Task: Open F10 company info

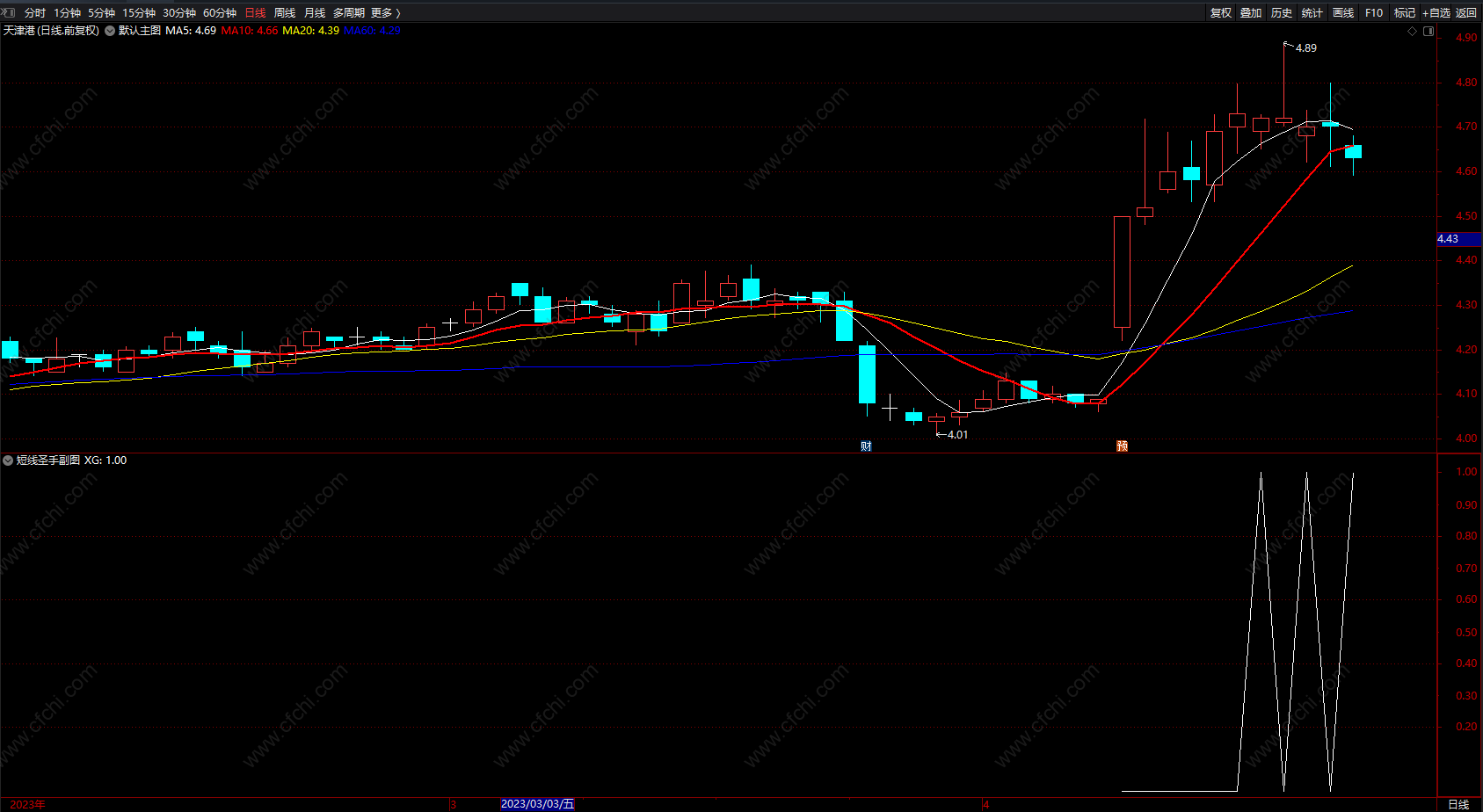Action: pos(1374,13)
